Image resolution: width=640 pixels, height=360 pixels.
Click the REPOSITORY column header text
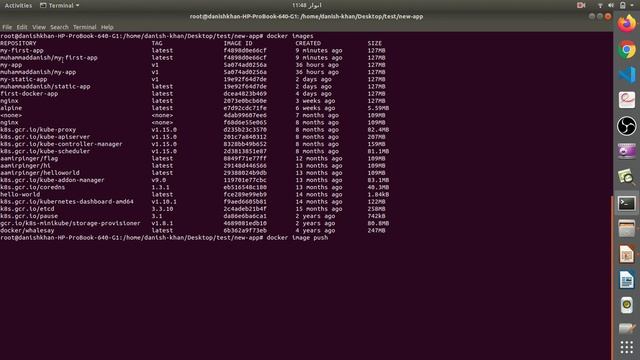click(x=18, y=43)
